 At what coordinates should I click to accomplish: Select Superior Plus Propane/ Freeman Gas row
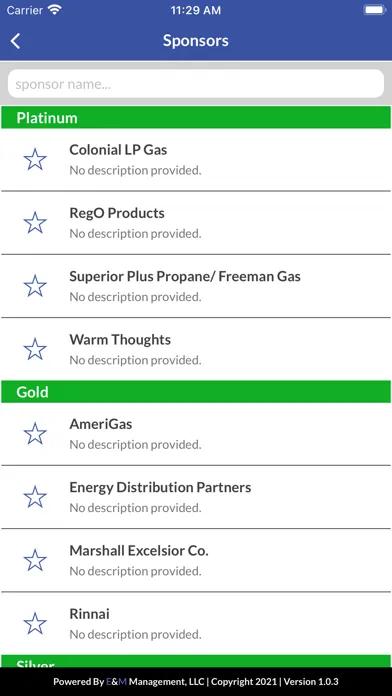coord(196,286)
